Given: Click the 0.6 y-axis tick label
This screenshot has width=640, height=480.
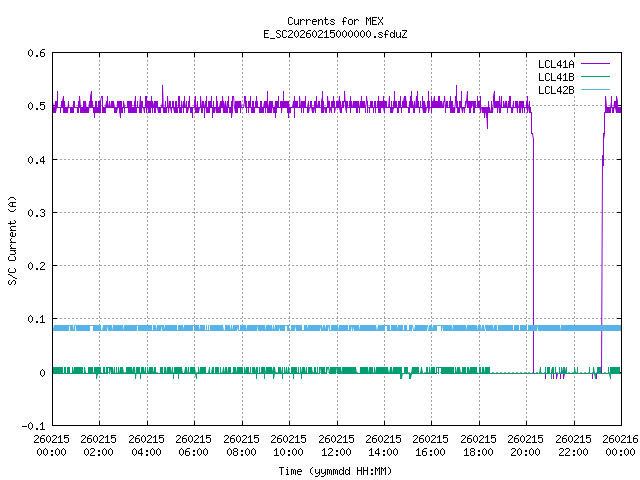Looking at the screenshot, I should pyautogui.click(x=36, y=53).
